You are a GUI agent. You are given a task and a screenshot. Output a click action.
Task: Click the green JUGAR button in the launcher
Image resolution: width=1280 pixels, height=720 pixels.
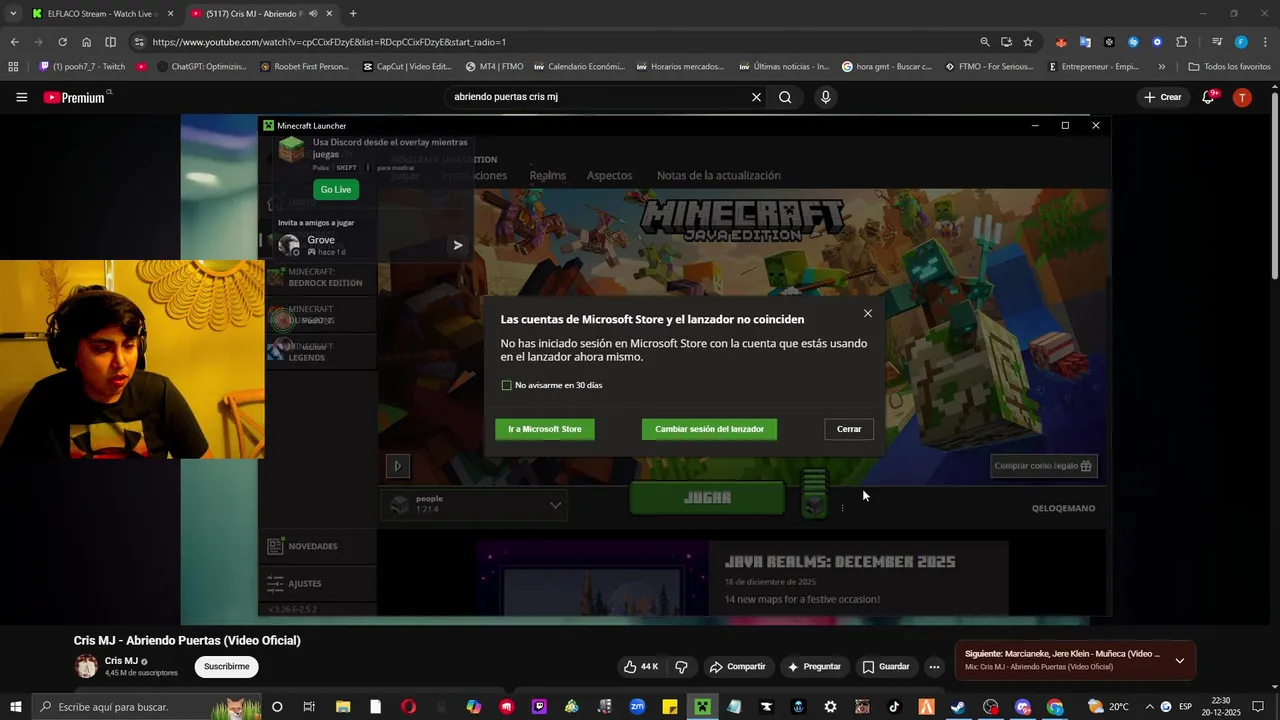pos(707,498)
